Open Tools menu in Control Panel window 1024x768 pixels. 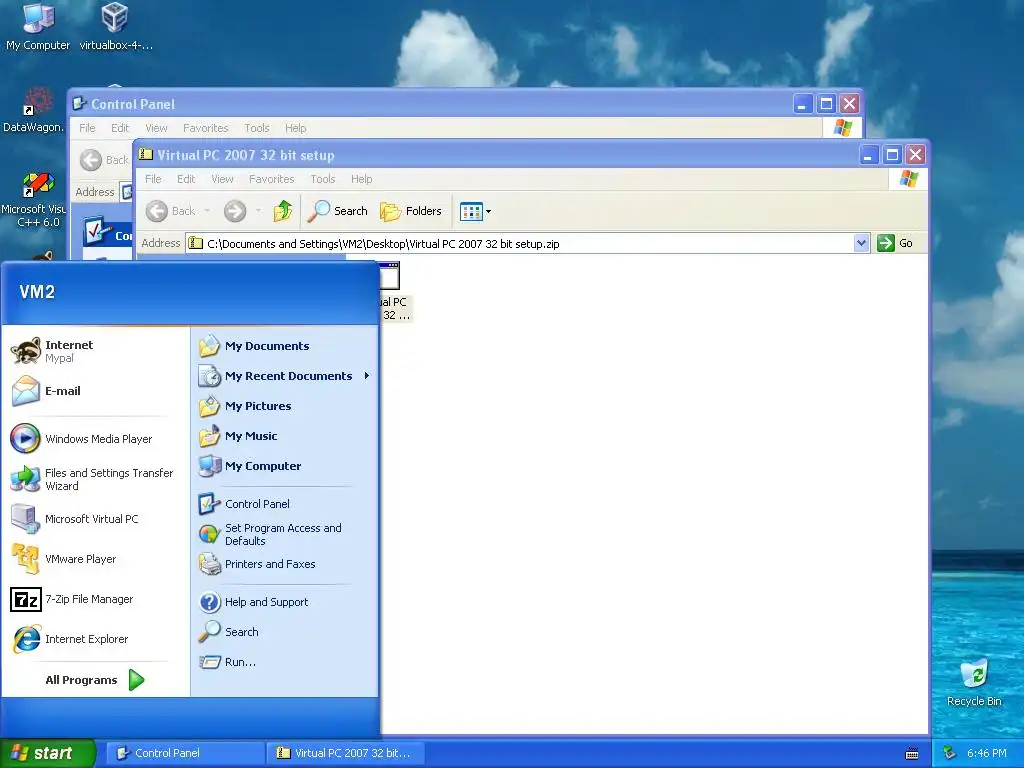[257, 128]
